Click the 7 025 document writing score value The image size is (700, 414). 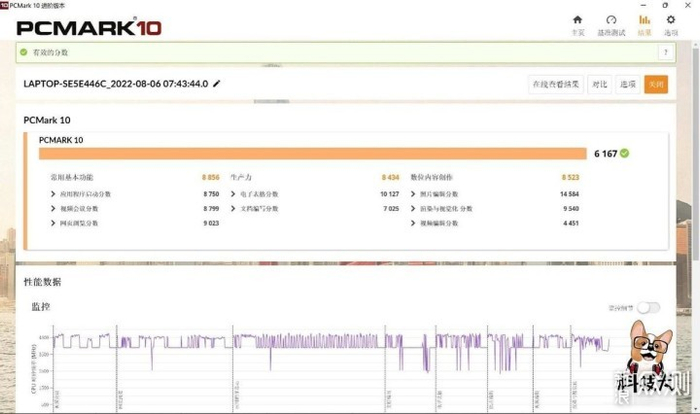[391, 209]
